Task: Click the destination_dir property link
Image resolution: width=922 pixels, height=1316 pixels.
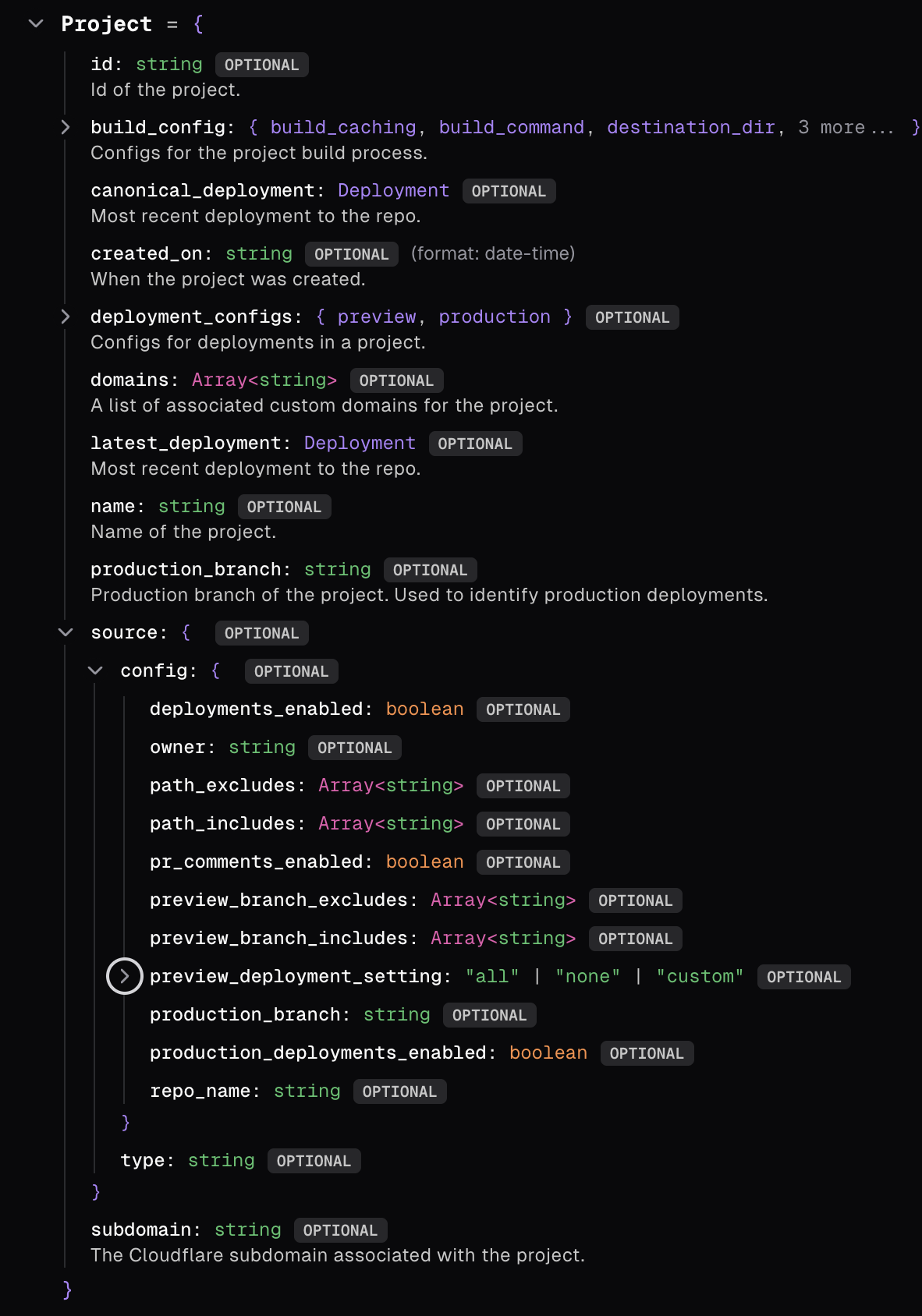Action: pyautogui.click(x=690, y=127)
